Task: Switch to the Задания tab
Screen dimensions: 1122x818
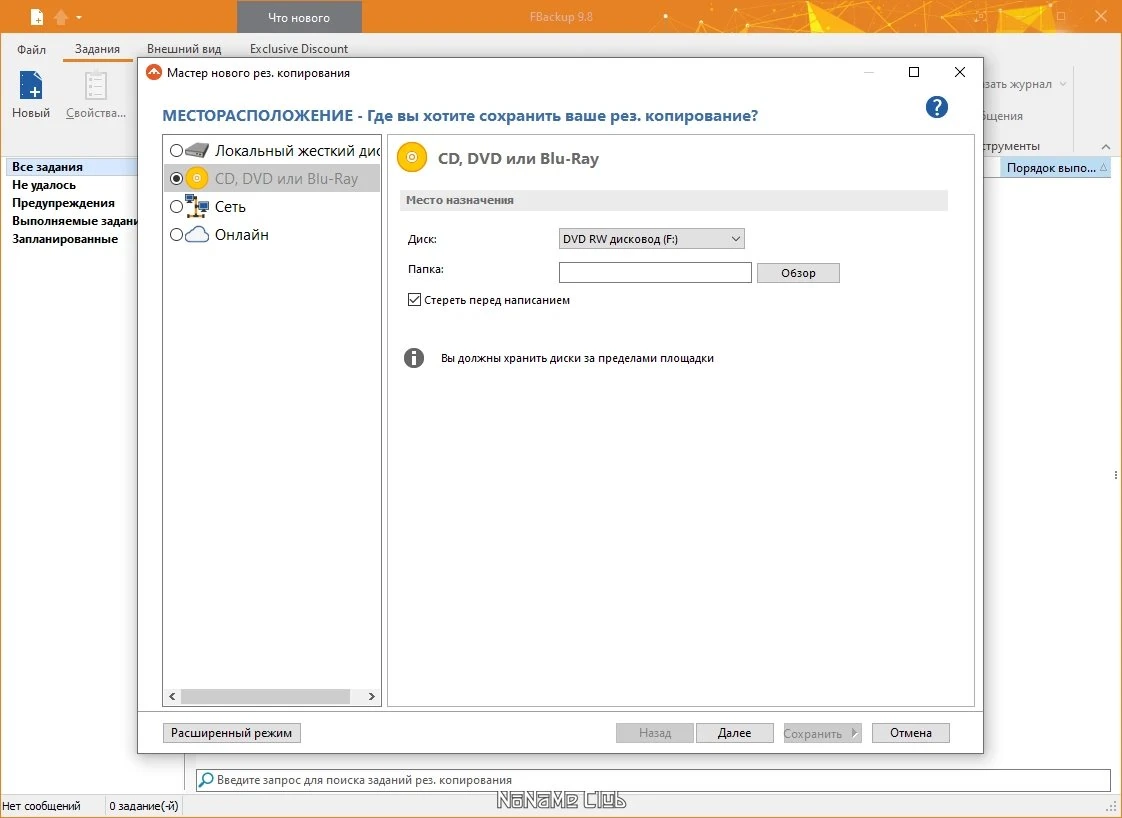Action: coord(97,49)
